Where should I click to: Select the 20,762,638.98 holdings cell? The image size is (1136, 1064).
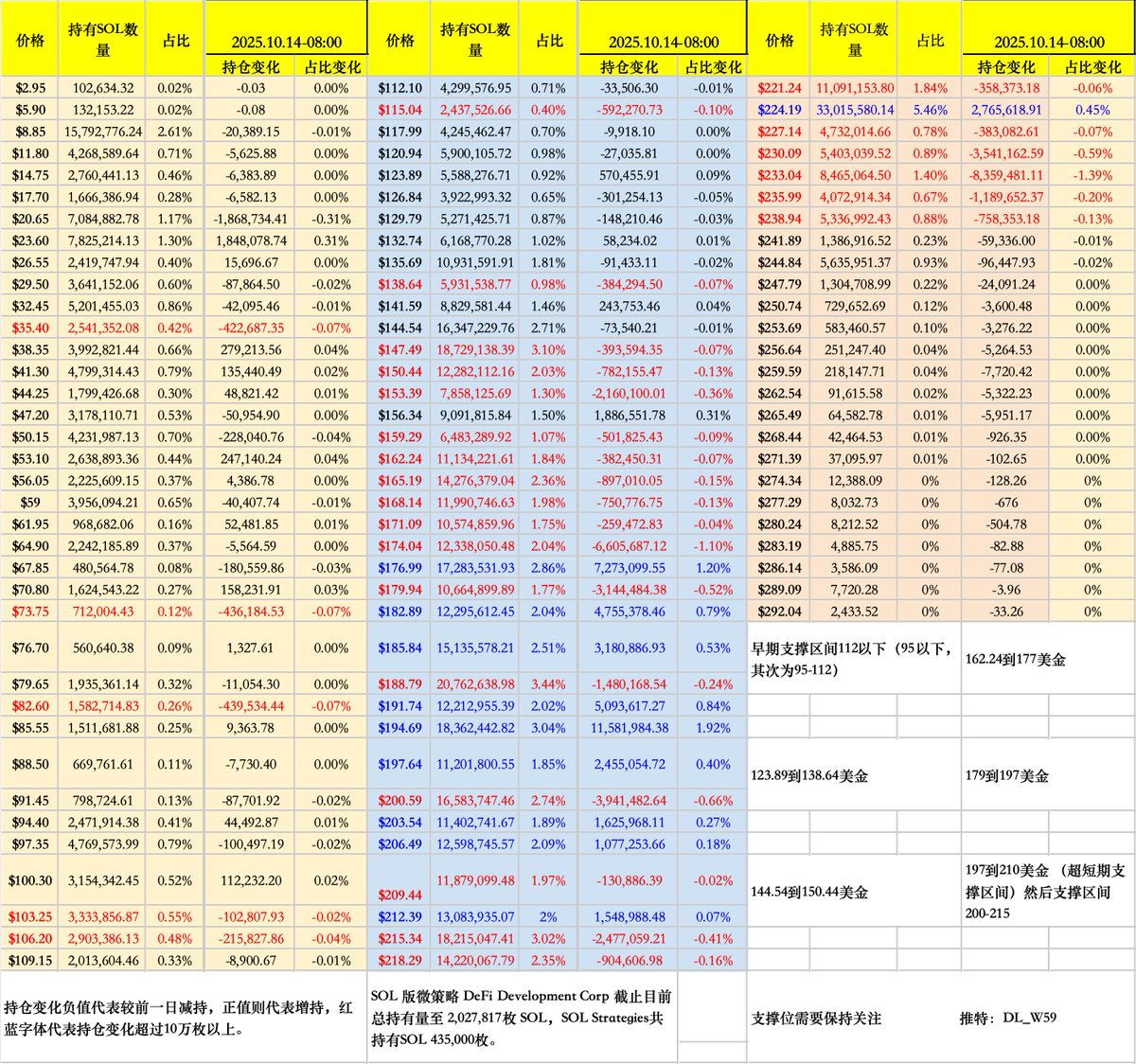click(x=475, y=683)
